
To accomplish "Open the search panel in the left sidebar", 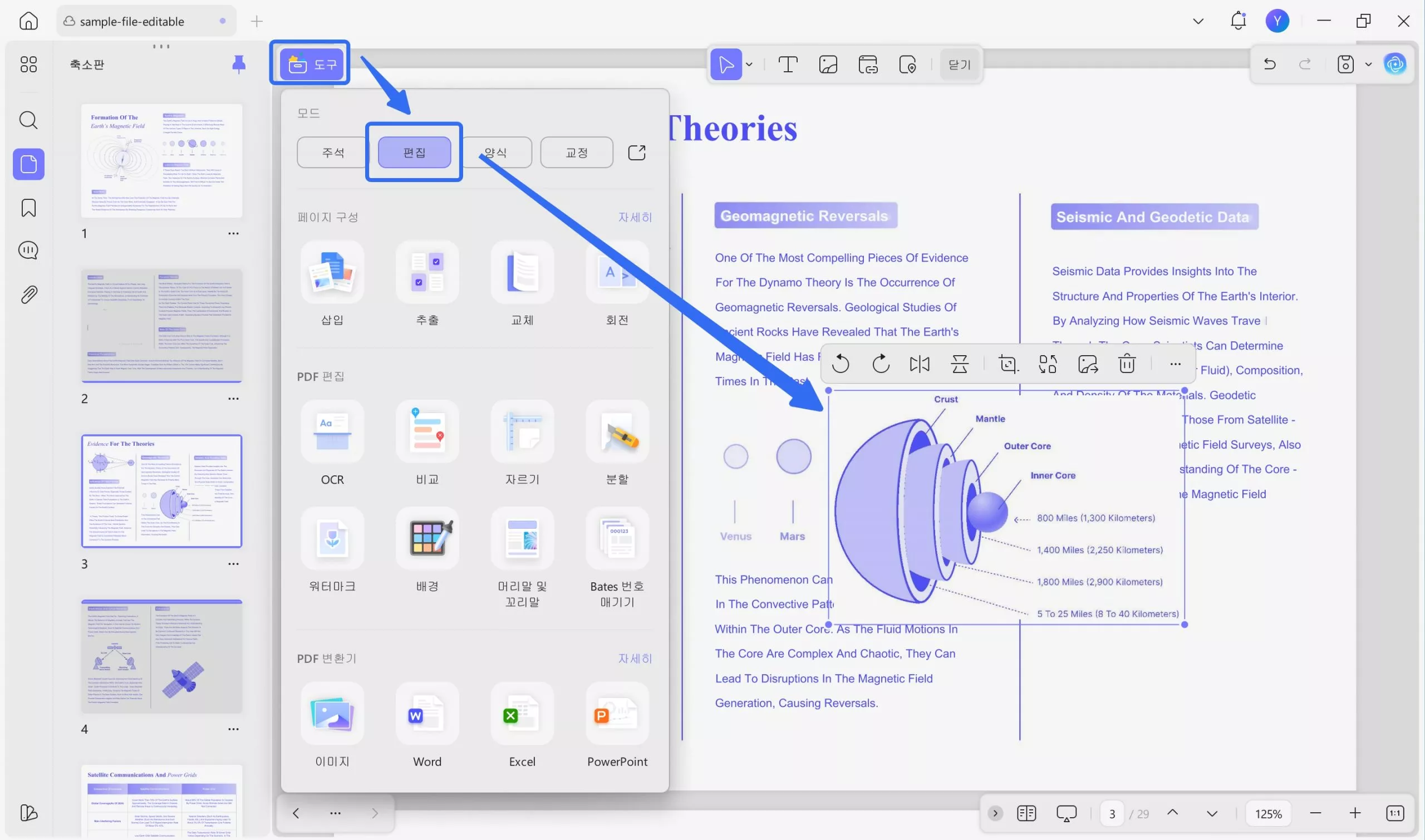I will tap(28, 120).
